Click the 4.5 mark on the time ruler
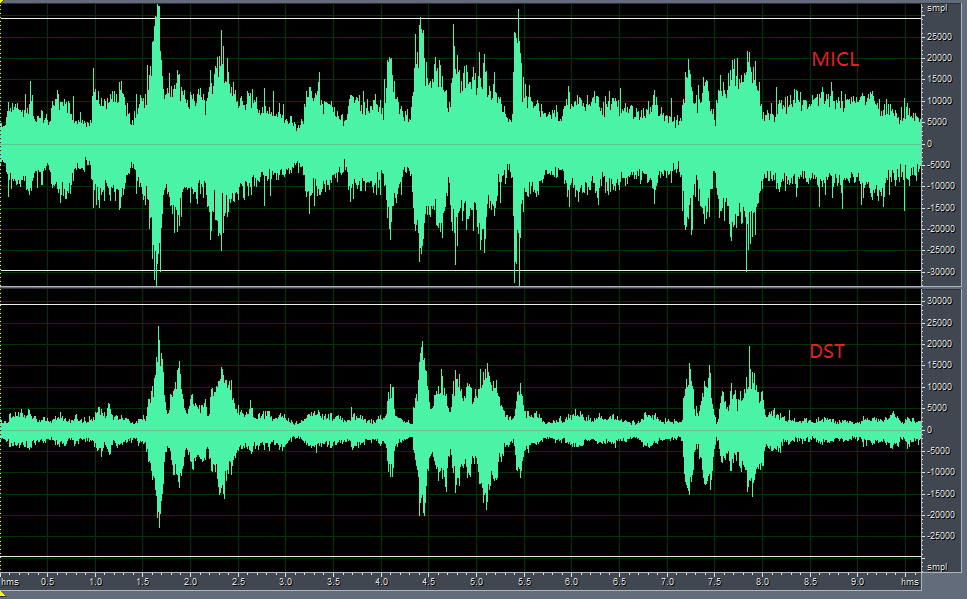 [429, 582]
